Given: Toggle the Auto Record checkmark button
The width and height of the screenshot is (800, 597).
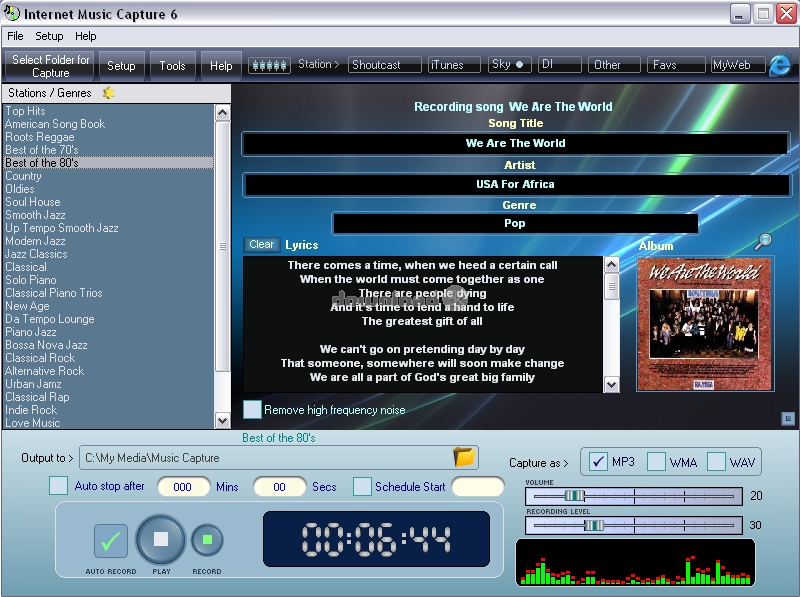Looking at the screenshot, I should point(111,541).
